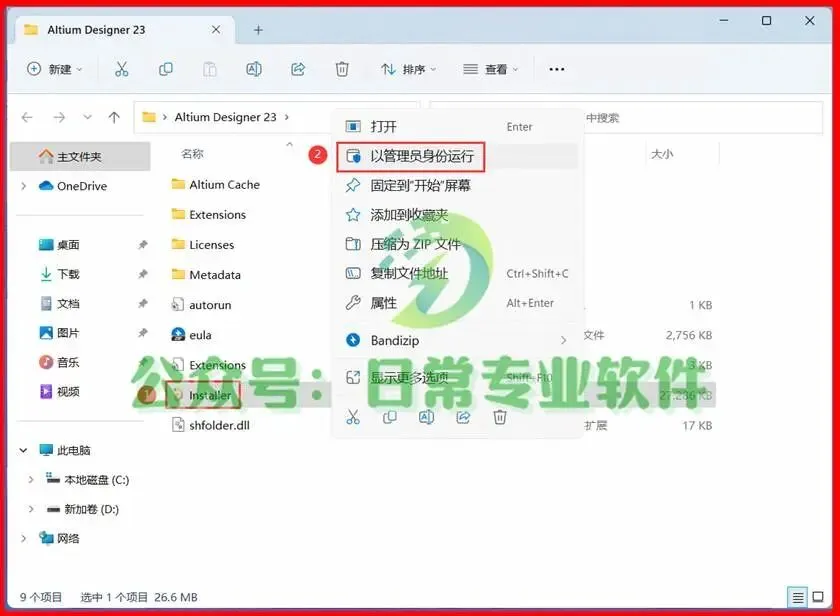
Task: Go back with the left arrow button
Action: coord(27,117)
